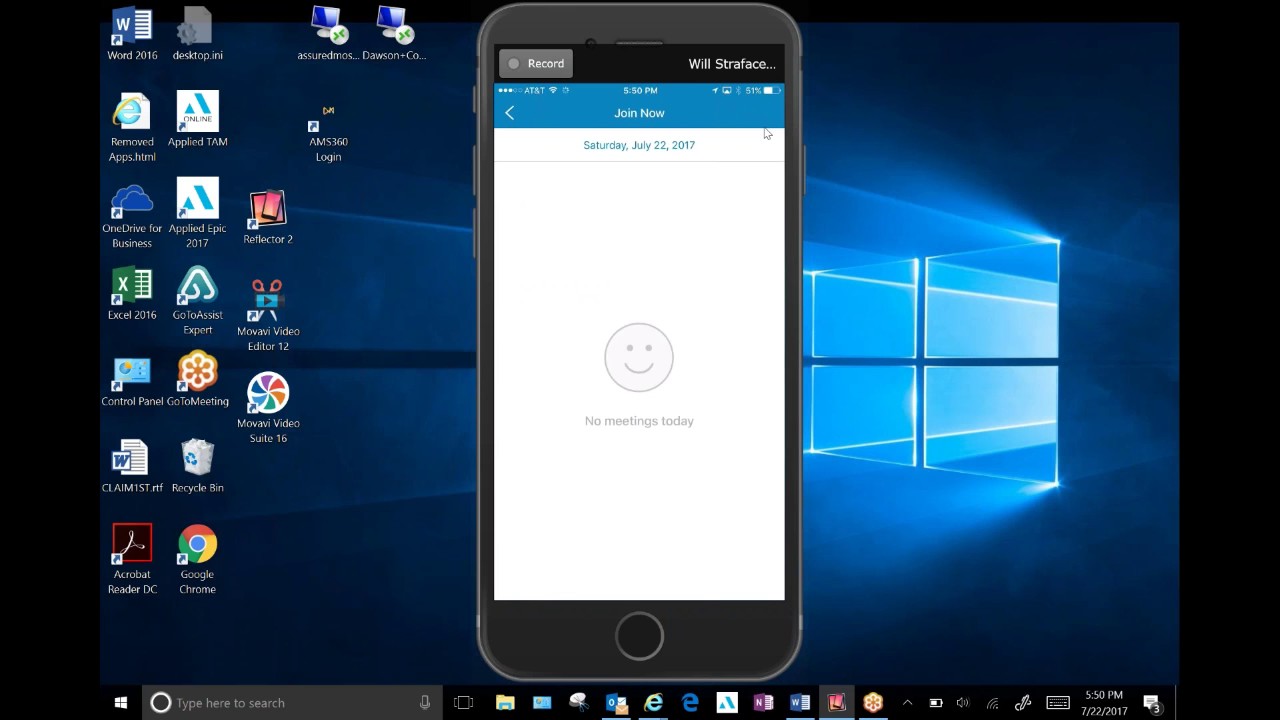
Task: Open the CLAIM1ST.rtf document
Action: [132, 467]
